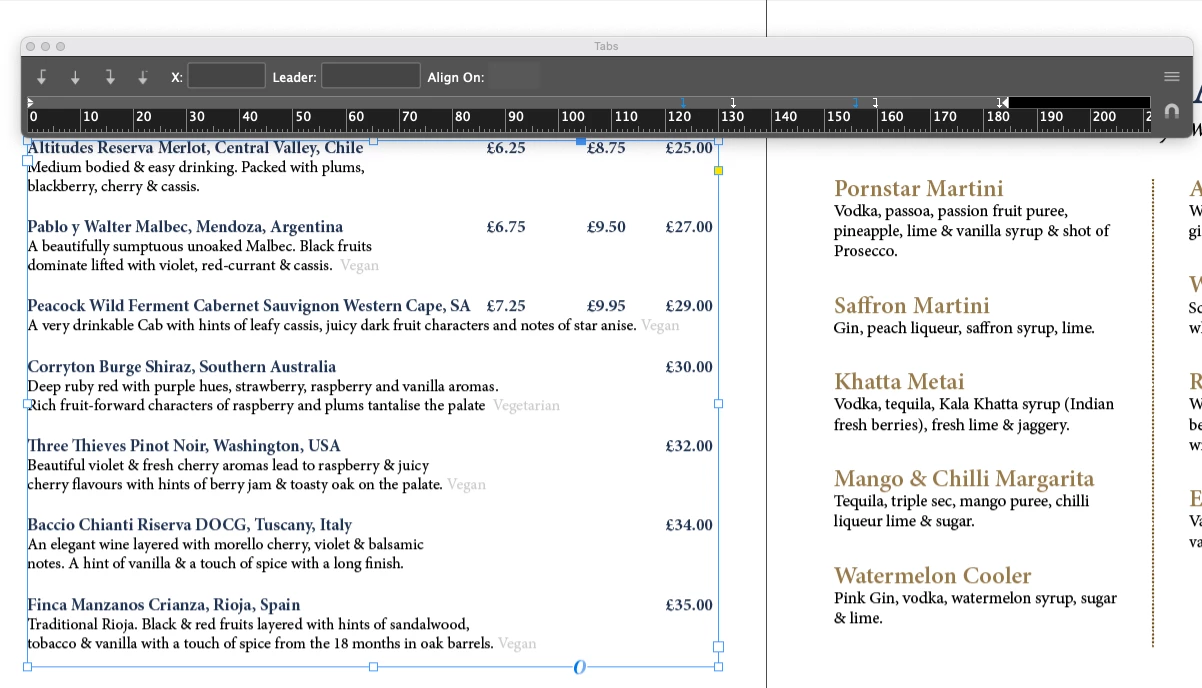This screenshot has width=1202, height=688.
Task: Click Three Thieves Pinot Noir title
Action: (183, 445)
